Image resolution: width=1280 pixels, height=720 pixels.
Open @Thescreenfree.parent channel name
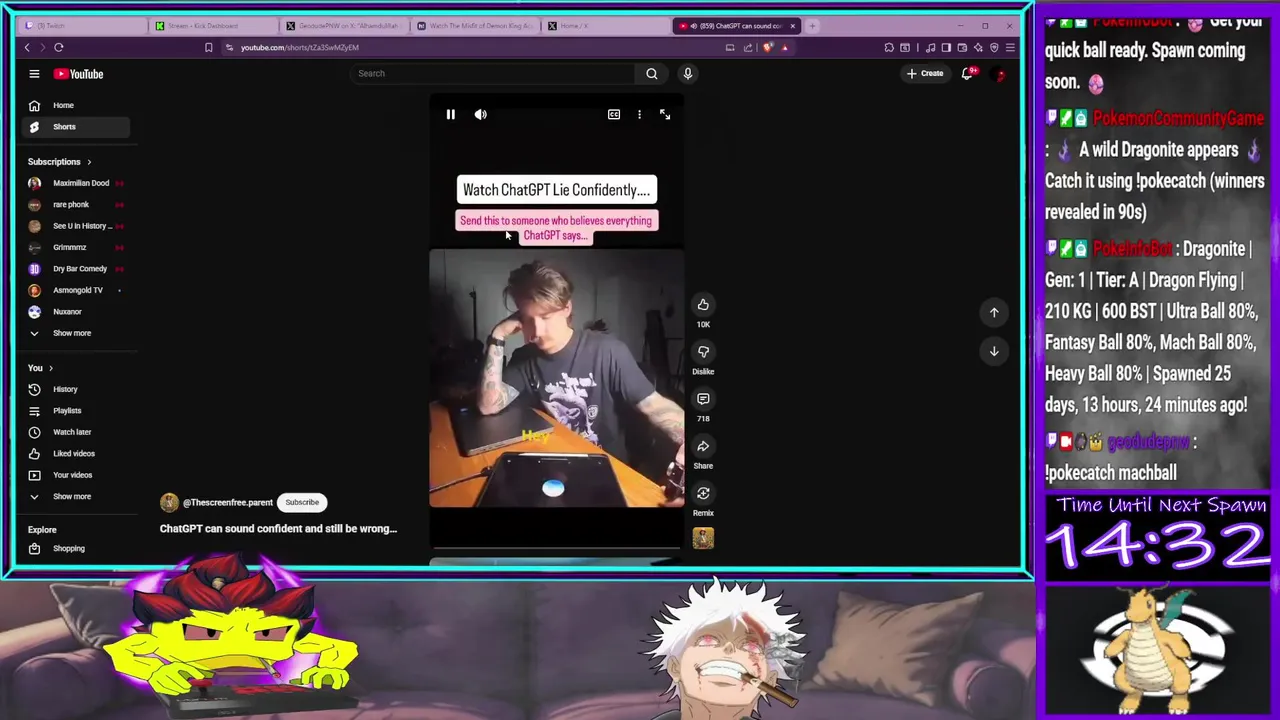(x=227, y=503)
